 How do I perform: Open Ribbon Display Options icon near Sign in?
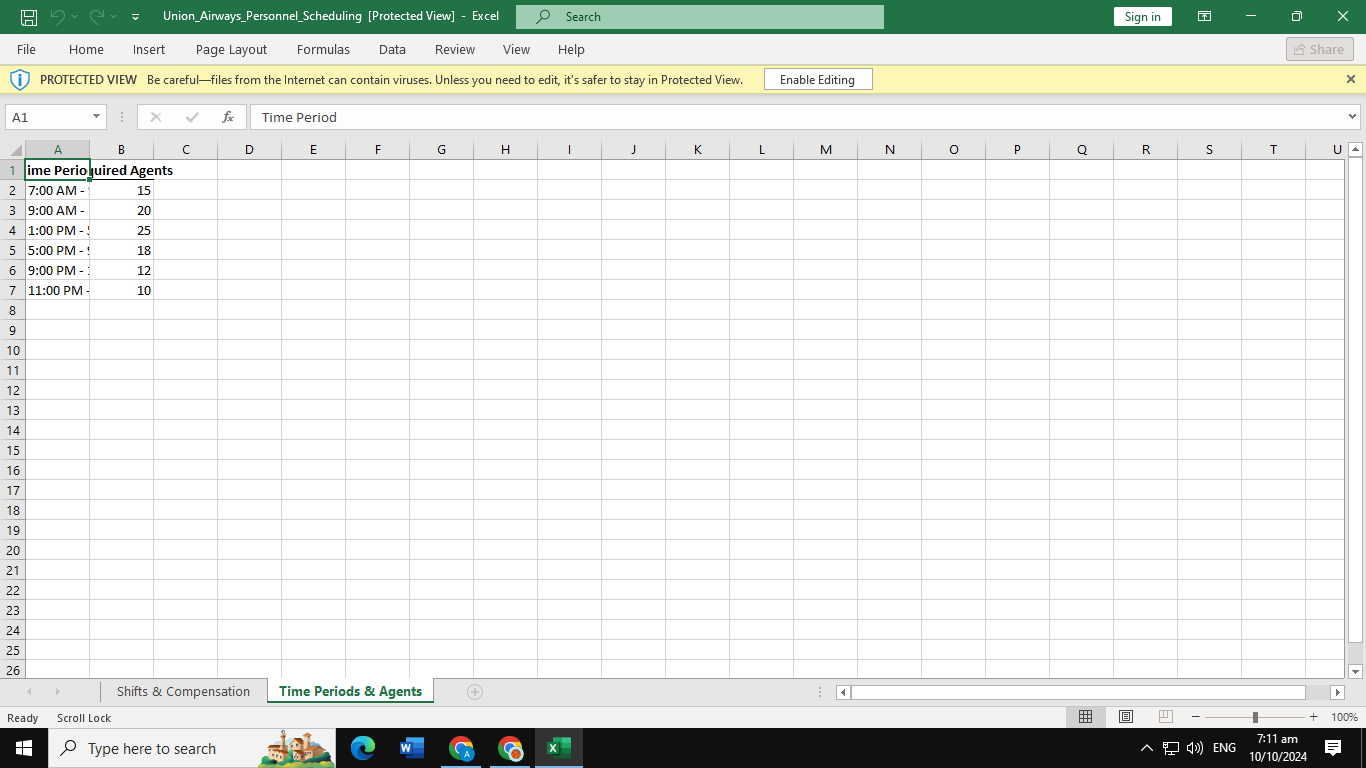click(1204, 16)
